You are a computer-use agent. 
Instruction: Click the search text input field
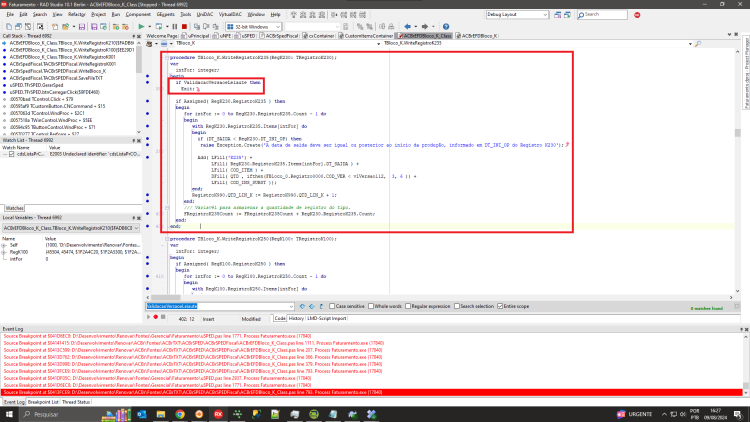click(x=217, y=306)
